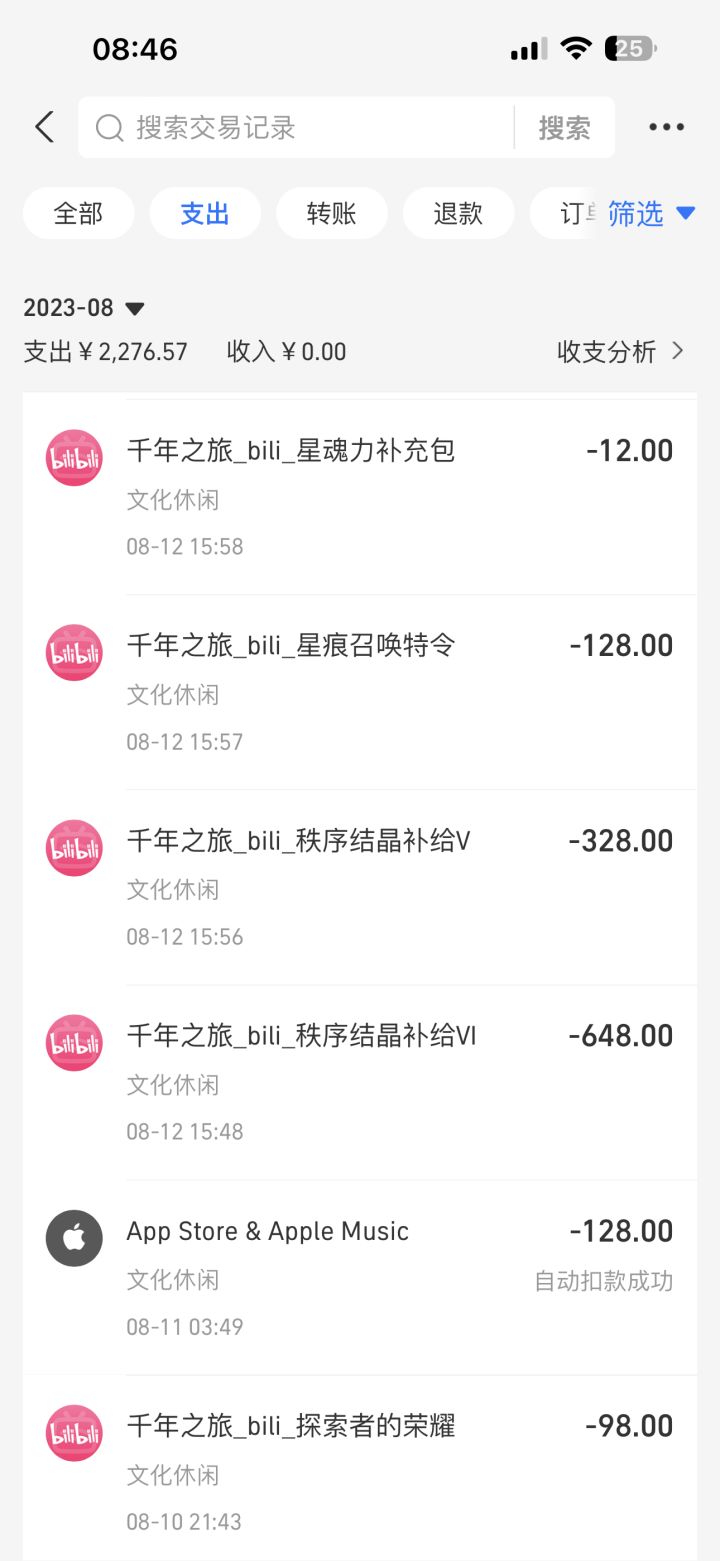Tap bilibili icon of 探索者的荣耀 transaction

pos(74,1433)
